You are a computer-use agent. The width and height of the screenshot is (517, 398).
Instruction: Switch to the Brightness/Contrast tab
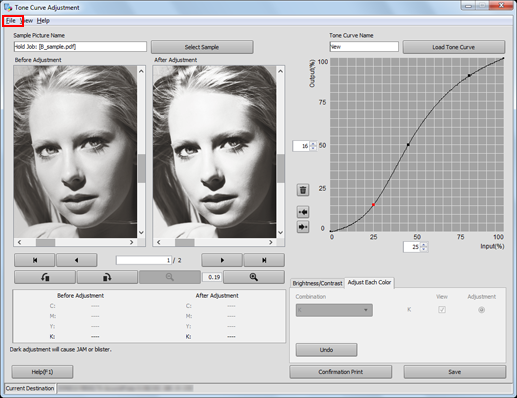point(317,283)
